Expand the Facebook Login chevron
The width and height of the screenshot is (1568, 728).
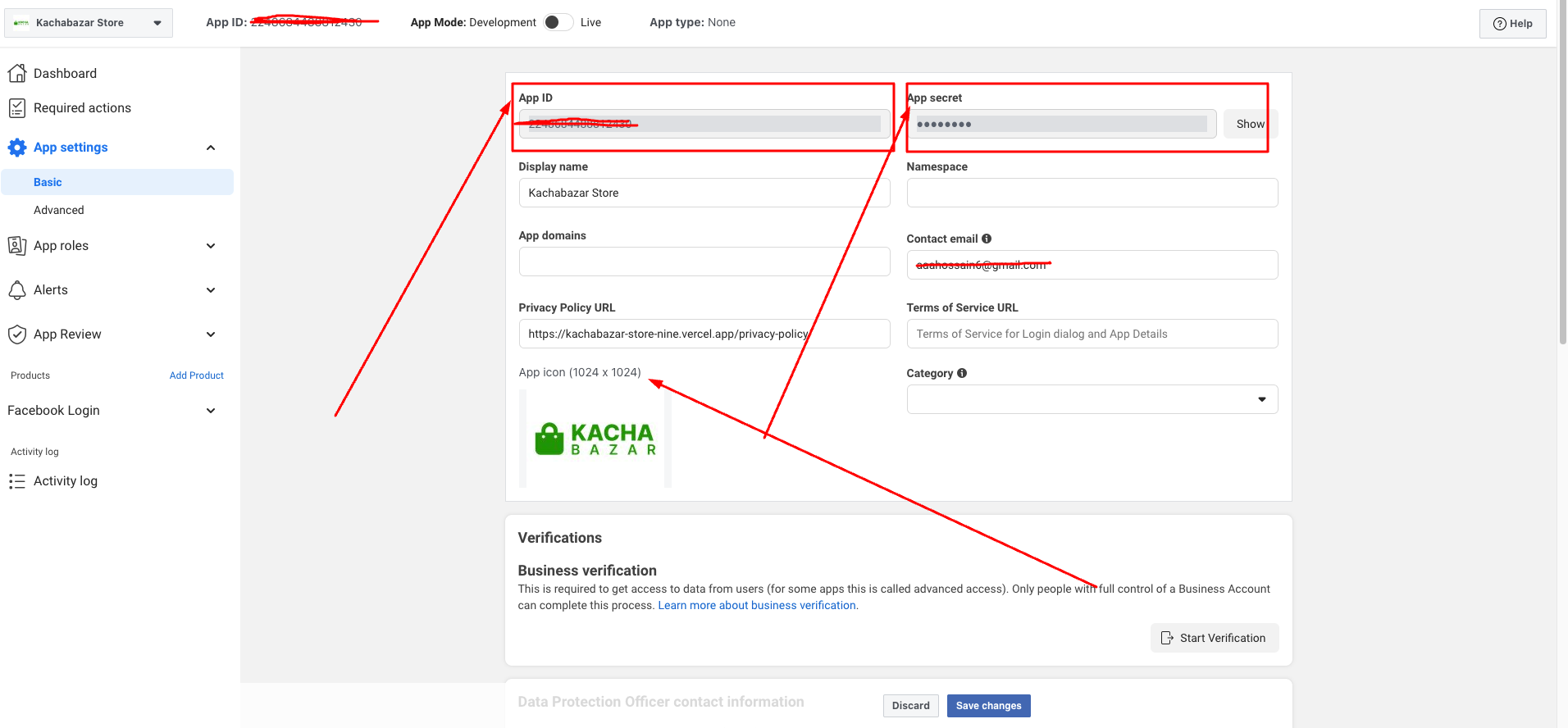click(211, 411)
